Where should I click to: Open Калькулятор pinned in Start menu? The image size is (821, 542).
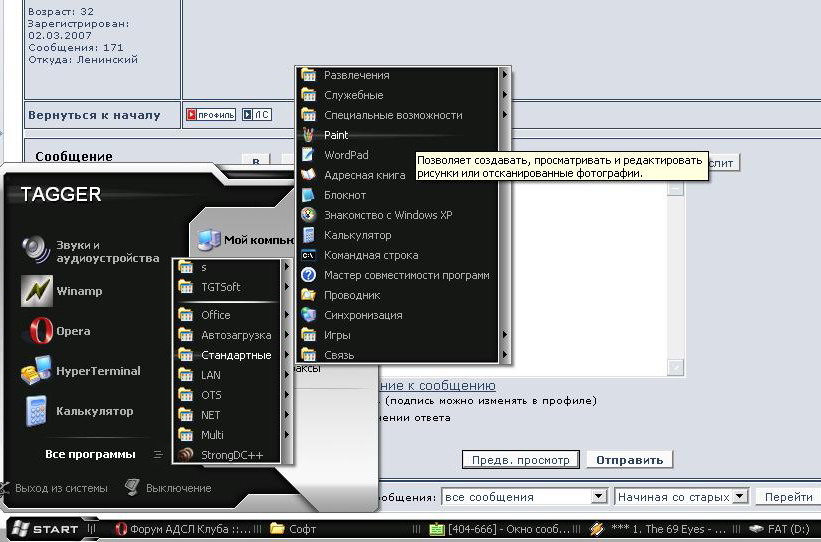pos(77,411)
